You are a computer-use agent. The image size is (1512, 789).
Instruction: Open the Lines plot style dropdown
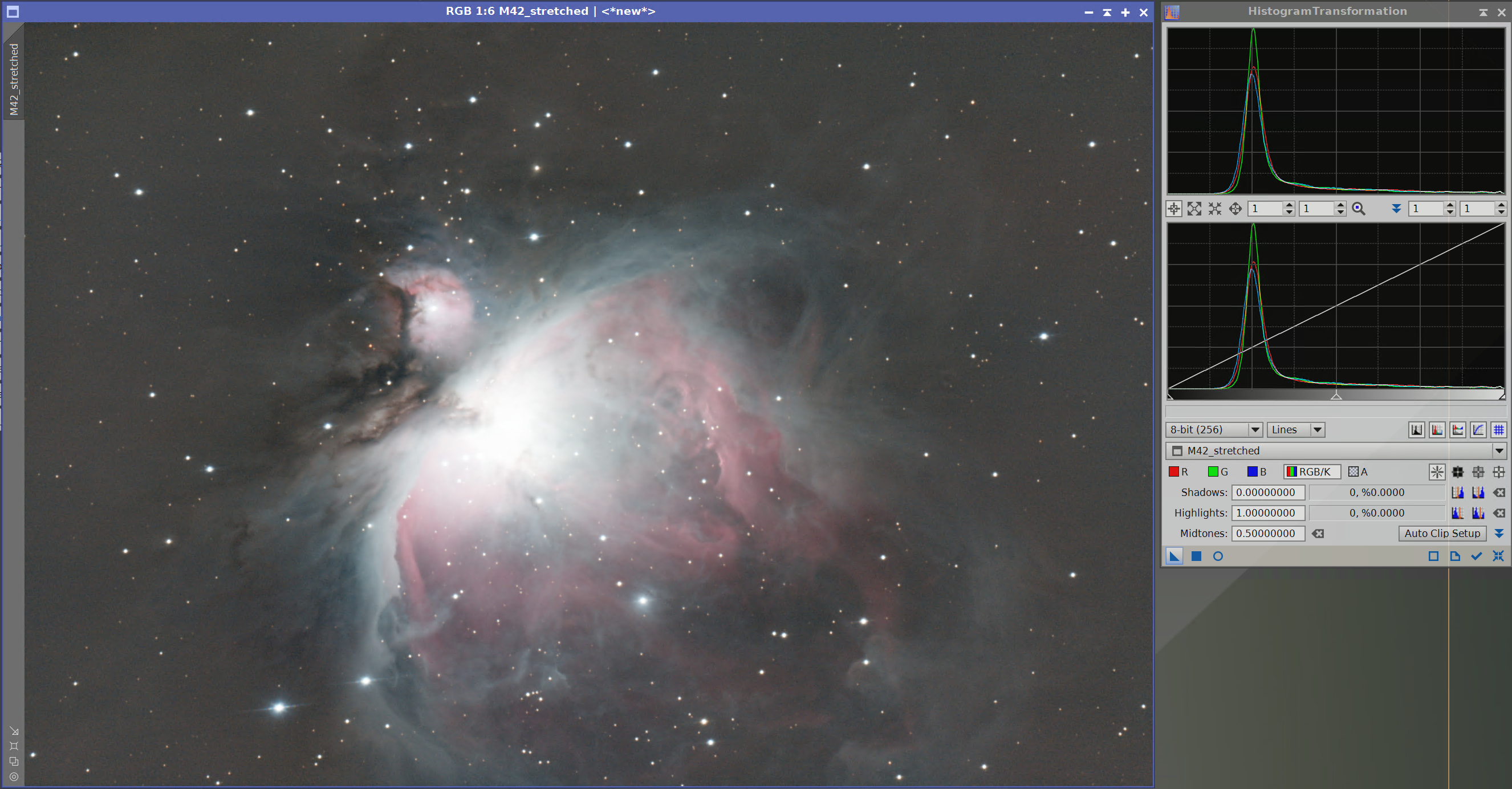click(x=1296, y=430)
